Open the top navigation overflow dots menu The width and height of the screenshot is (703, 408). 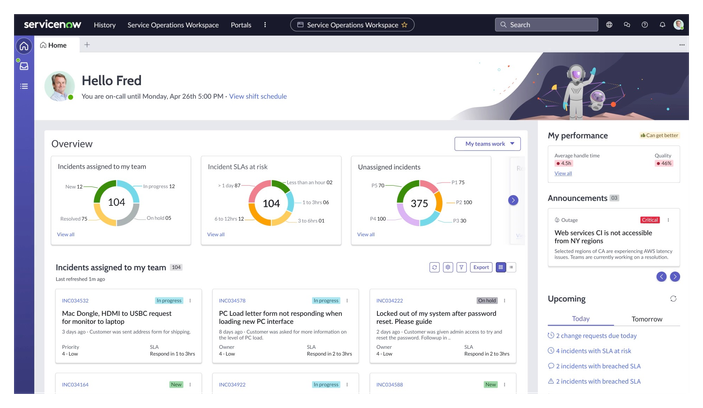(x=265, y=25)
